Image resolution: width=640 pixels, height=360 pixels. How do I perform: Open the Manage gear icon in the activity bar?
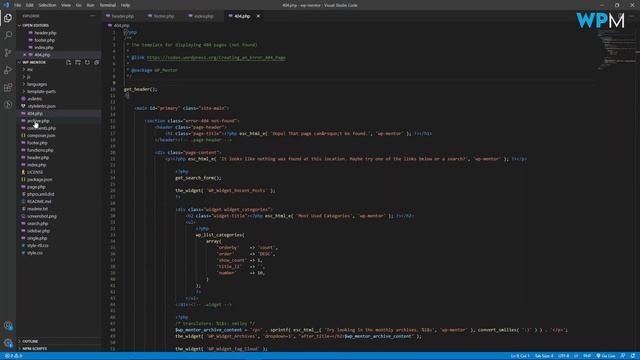pyautogui.click(x=8, y=343)
